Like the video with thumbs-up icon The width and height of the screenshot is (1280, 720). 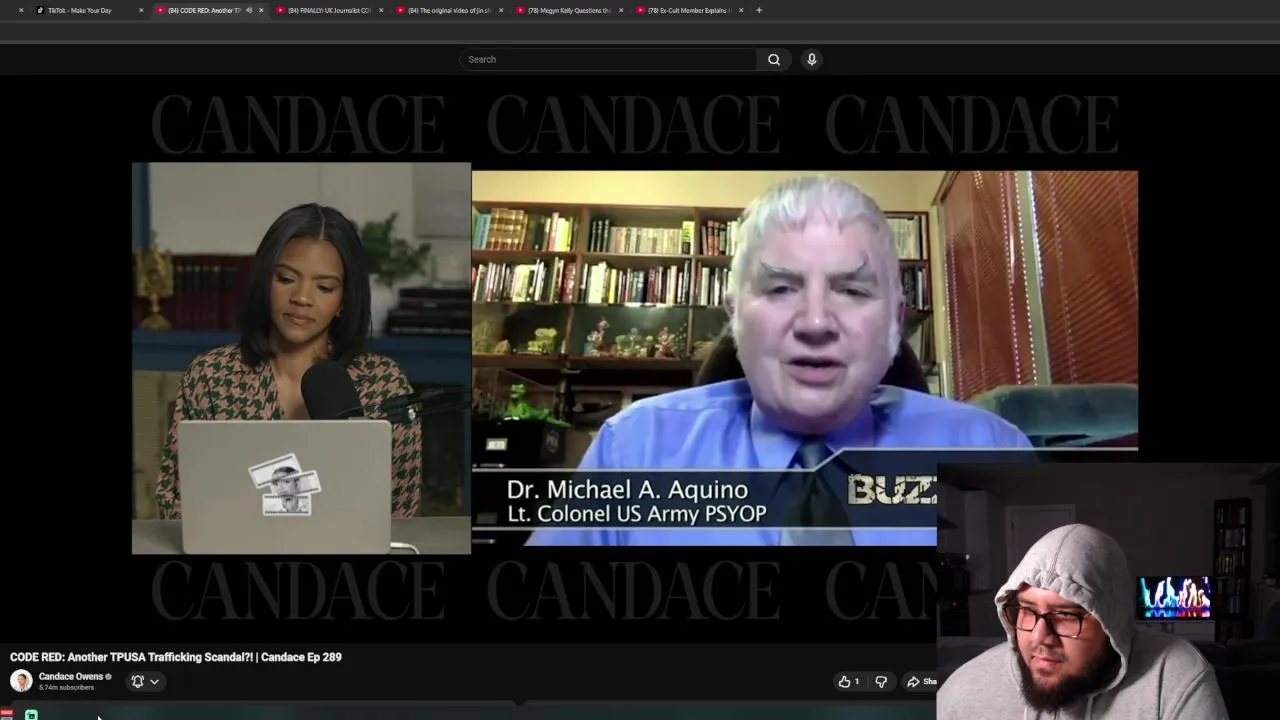pos(849,681)
